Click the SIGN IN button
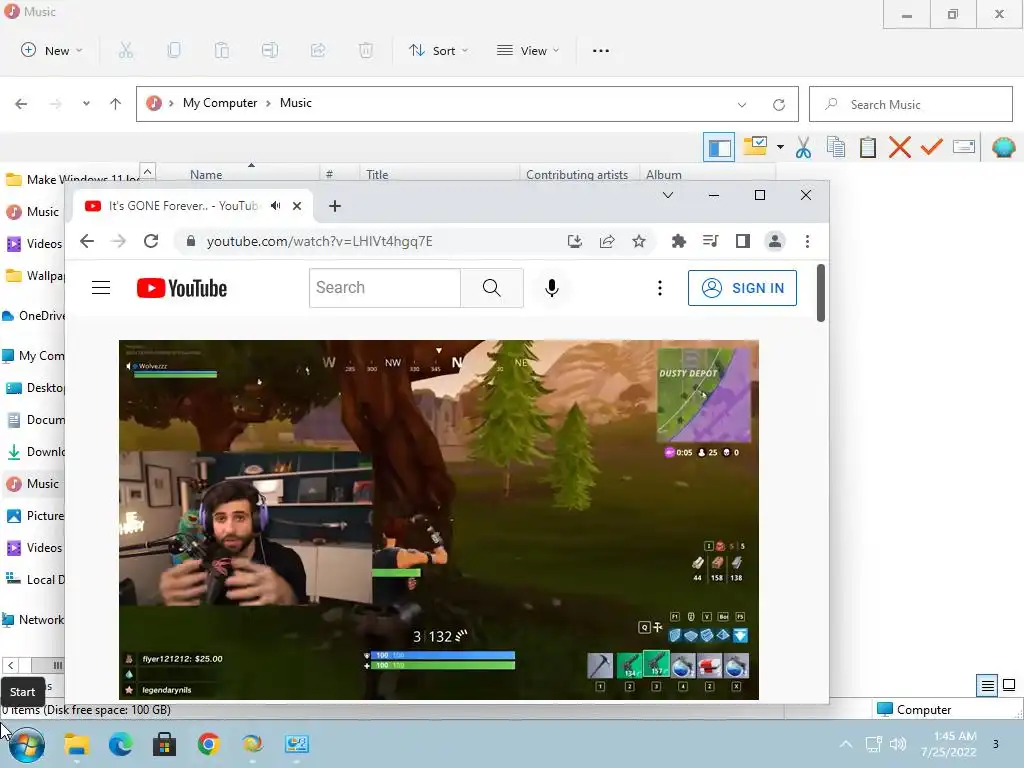Screen dimensions: 1024x768 coord(742,288)
